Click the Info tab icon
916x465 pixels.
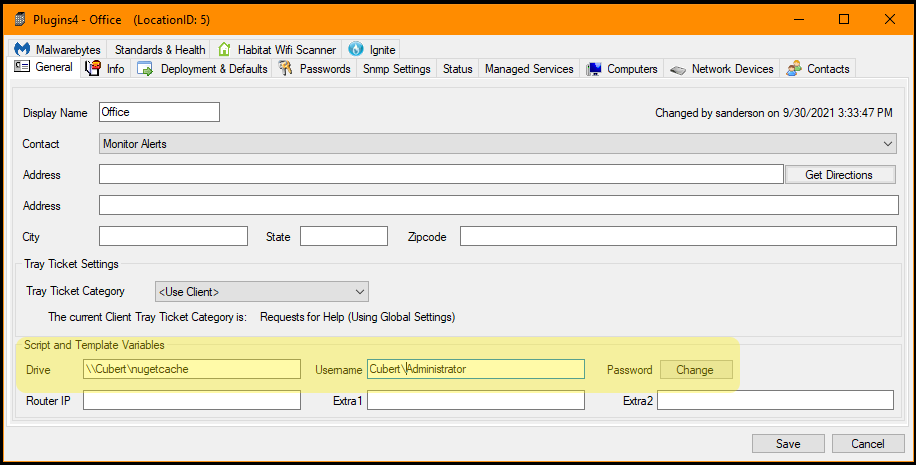tap(94, 69)
